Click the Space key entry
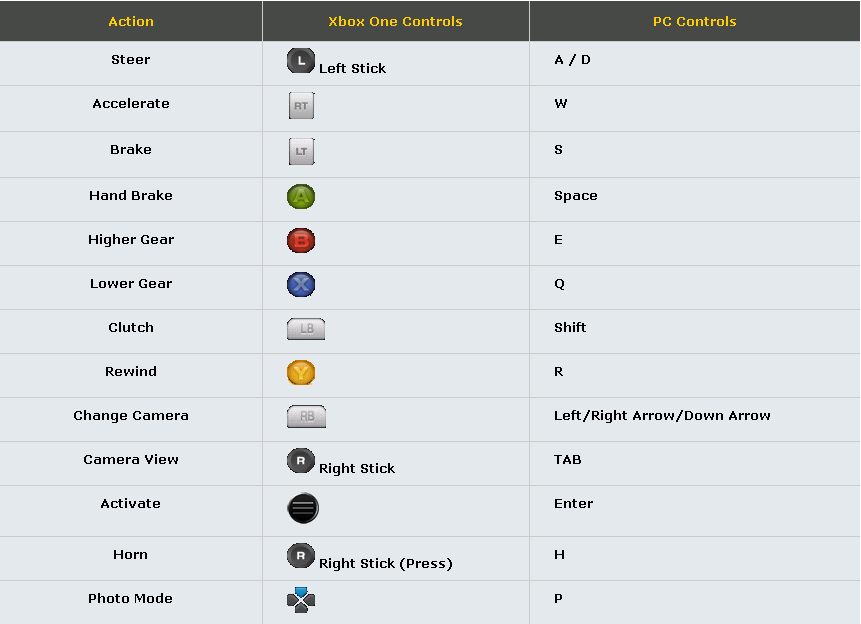The height and width of the screenshot is (624, 861). [x=575, y=196]
